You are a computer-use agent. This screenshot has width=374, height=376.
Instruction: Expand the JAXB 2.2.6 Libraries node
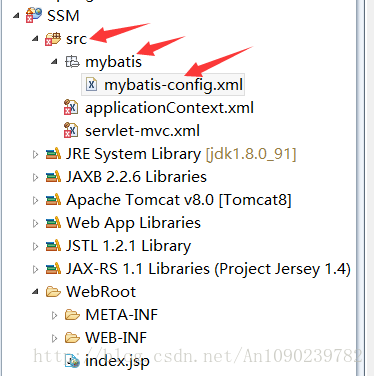[35, 177]
